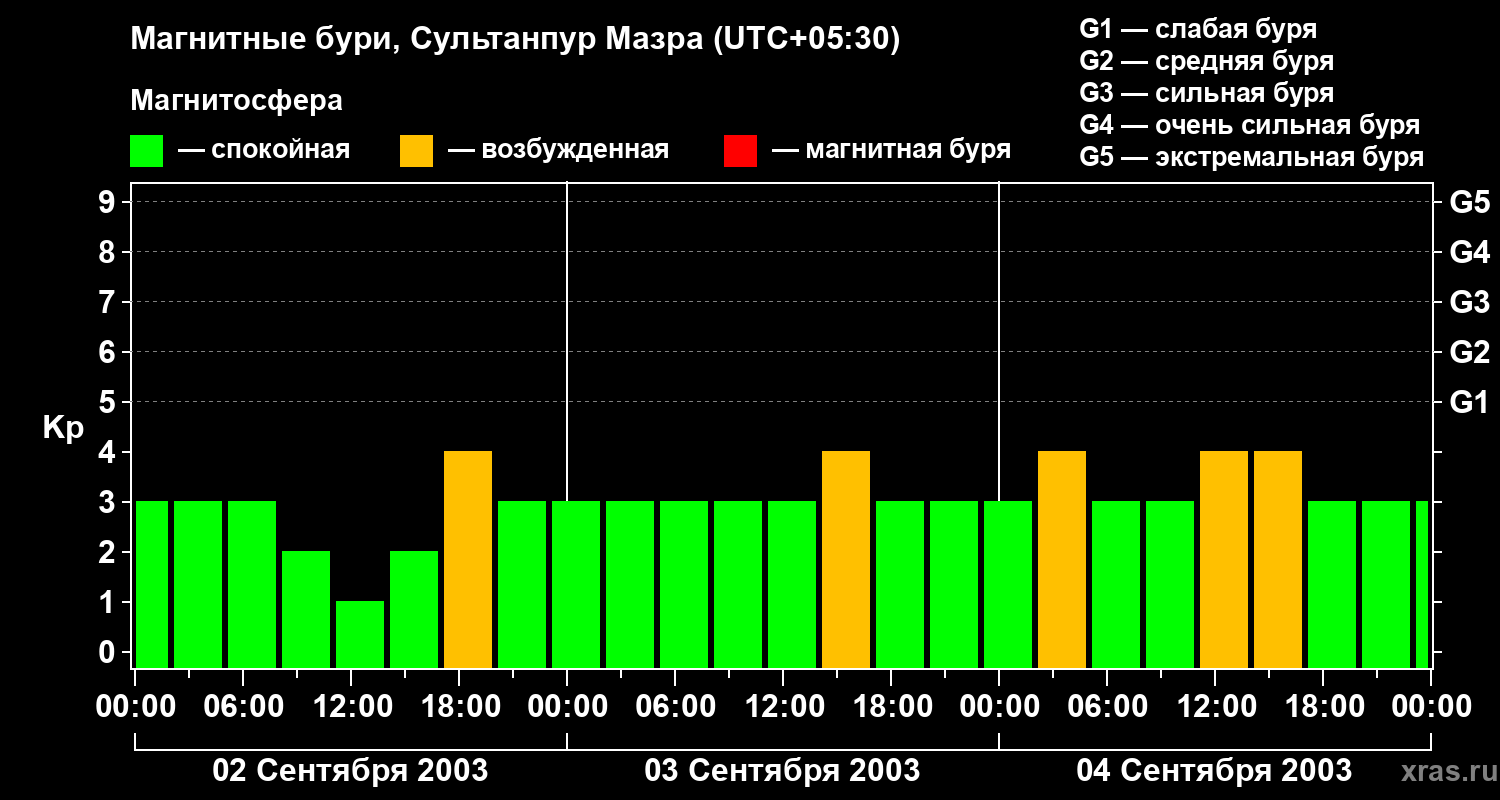
Task: Select the 'G3 — сильная буря' legend line
Action: pos(1207,93)
